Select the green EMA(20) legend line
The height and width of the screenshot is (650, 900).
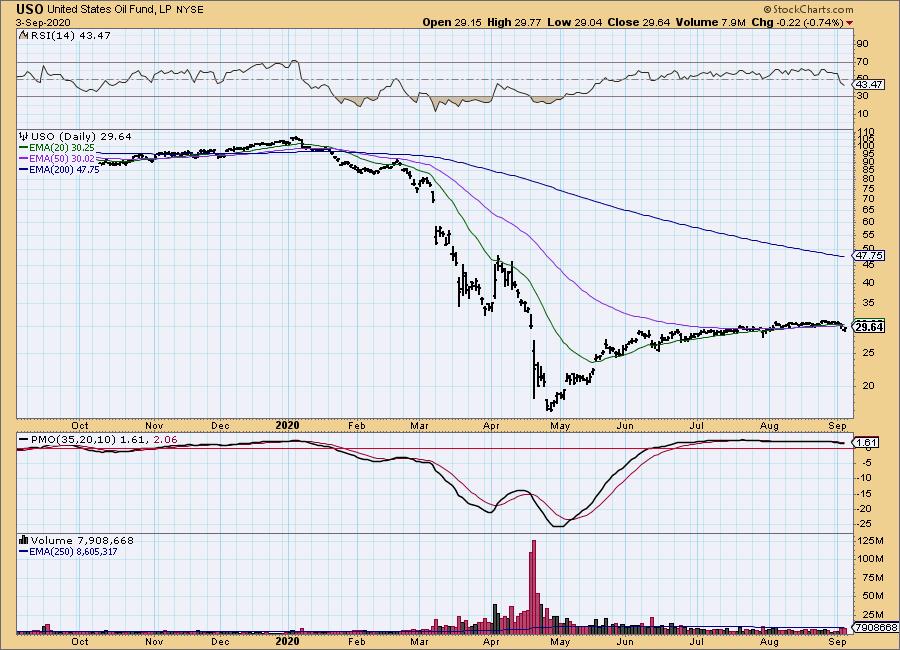point(23,148)
